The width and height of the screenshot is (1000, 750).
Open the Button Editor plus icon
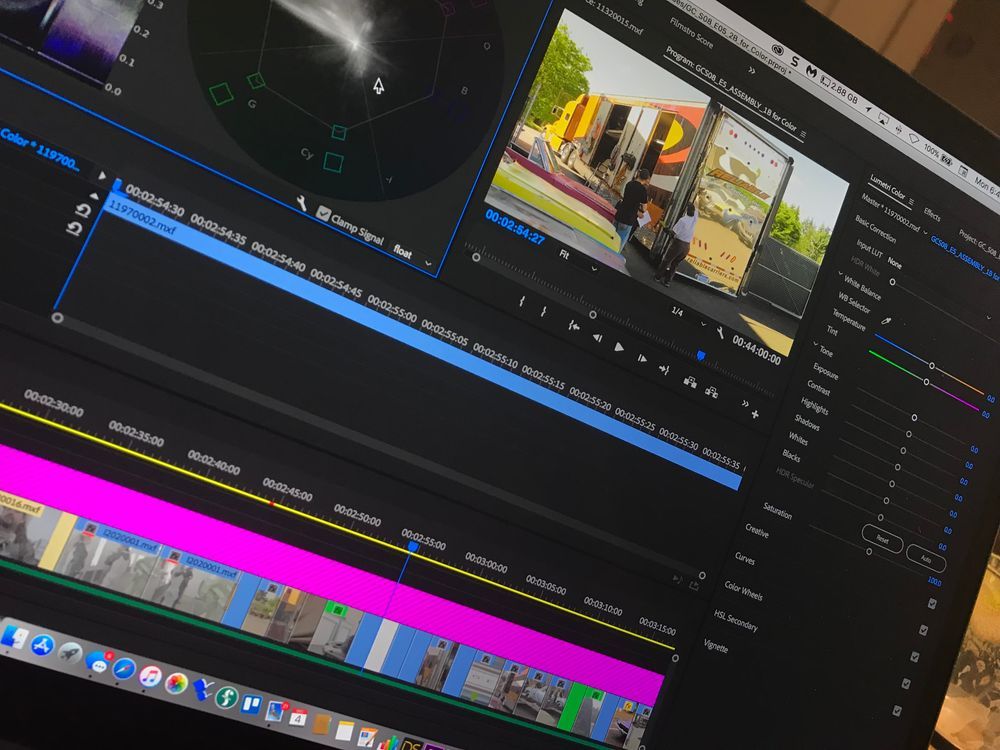[x=755, y=415]
